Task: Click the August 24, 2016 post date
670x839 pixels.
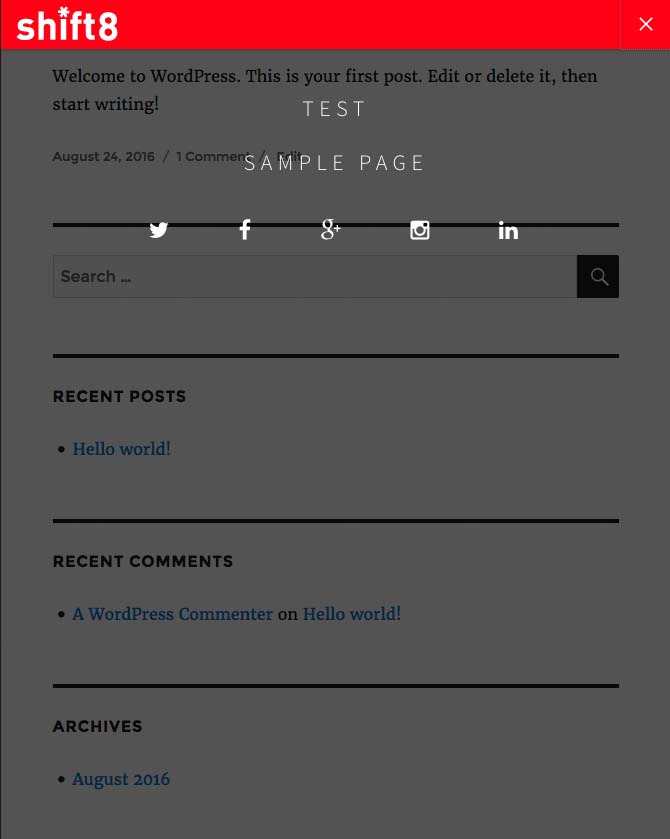Action: click(103, 157)
